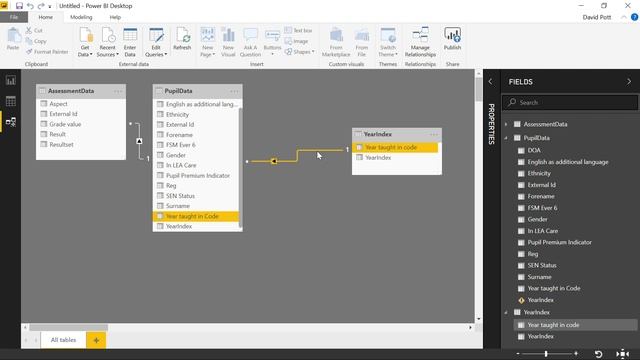The width and height of the screenshot is (640, 360).
Task: Switch to Report view in sidebar
Action: (11, 80)
